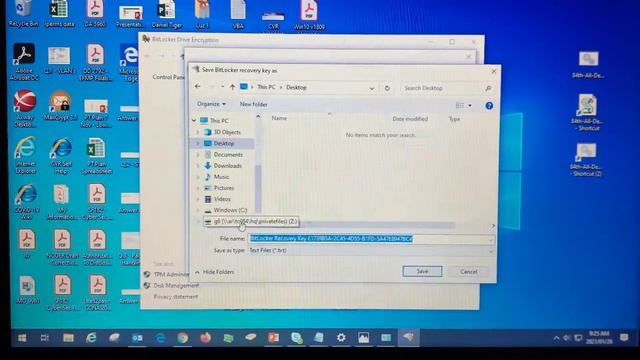The height and width of the screenshot is (360, 640).
Task: Open the Adobe Acrobat DC desktop icon
Action: [24, 61]
